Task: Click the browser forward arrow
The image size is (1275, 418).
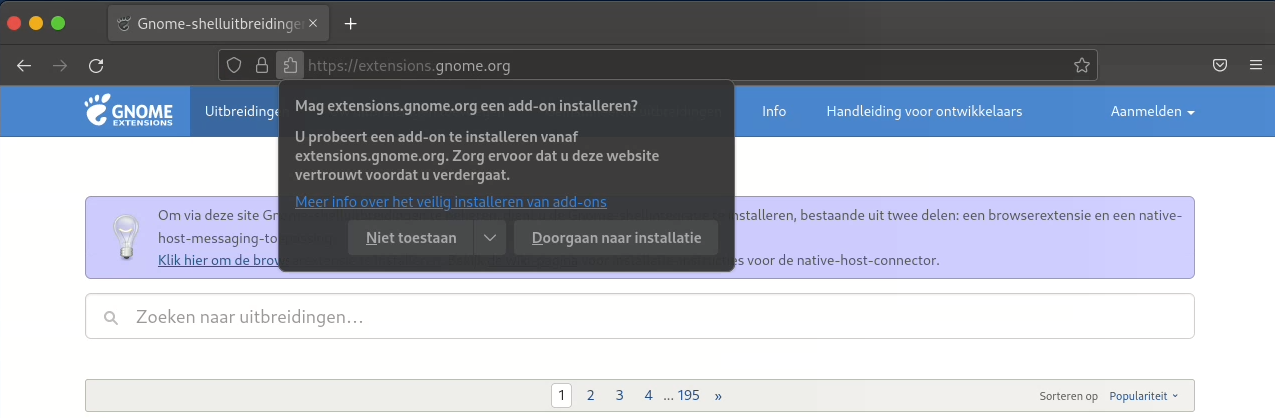Action: coord(60,66)
